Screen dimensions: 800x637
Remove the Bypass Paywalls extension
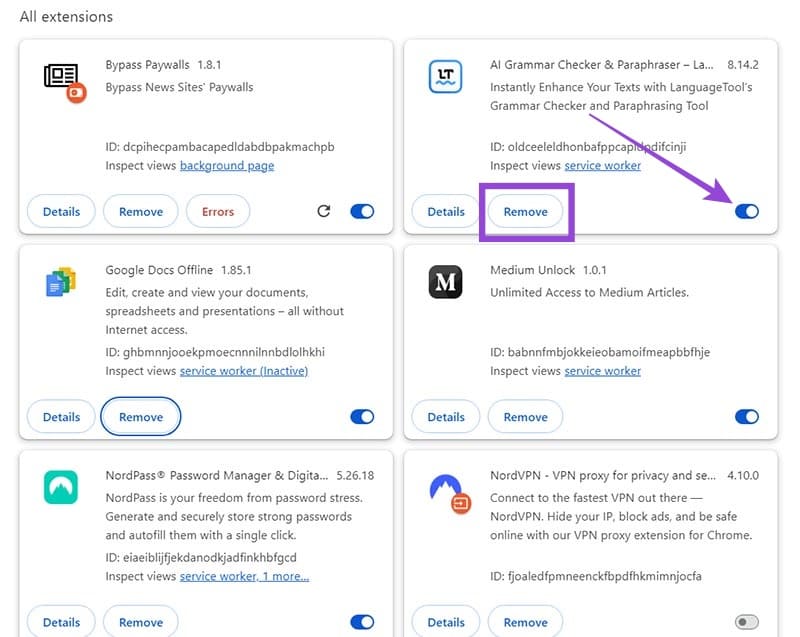coord(141,212)
